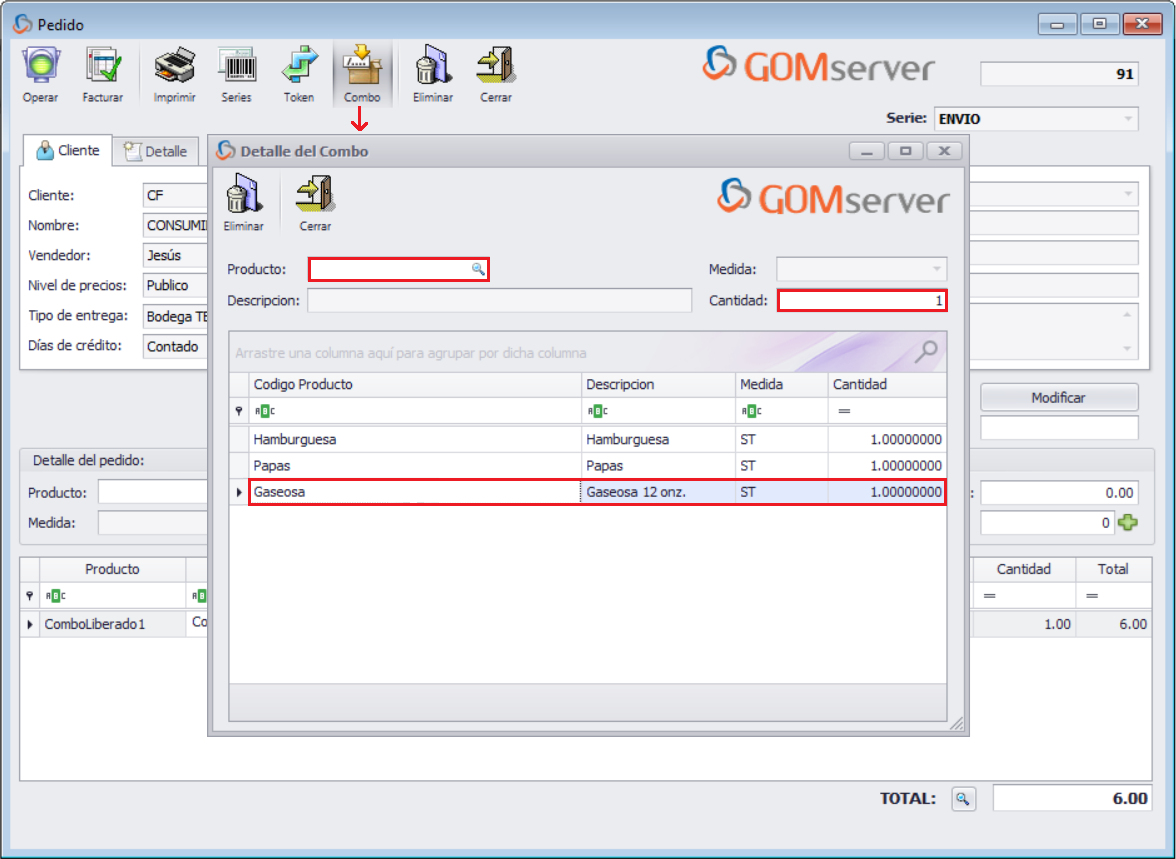The width and height of the screenshot is (1176, 859).
Task: Open the Medida dropdown in the combo dialog
Action: pyautogui.click(x=936, y=268)
